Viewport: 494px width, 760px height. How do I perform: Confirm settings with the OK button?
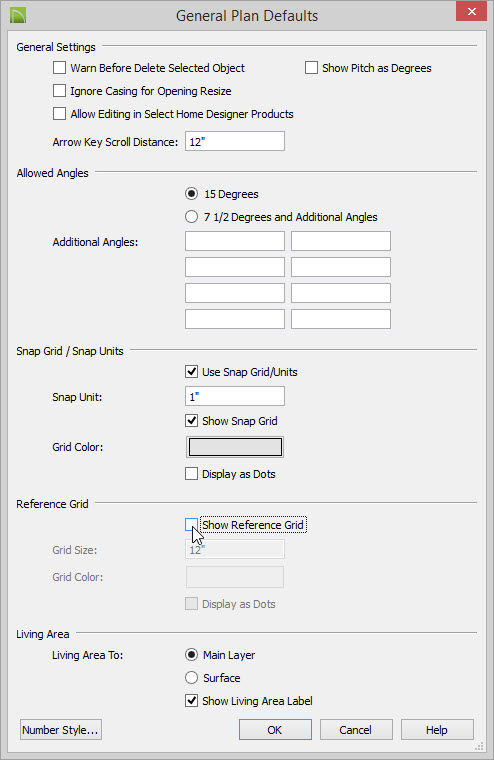pos(275,730)
